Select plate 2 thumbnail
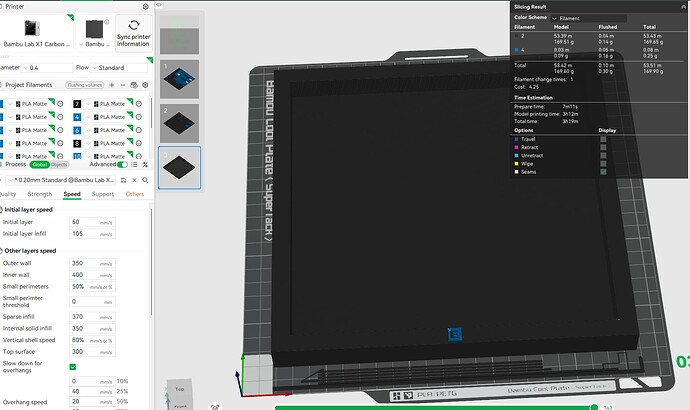This screenshot has width=690, height=410. (180, 123)
